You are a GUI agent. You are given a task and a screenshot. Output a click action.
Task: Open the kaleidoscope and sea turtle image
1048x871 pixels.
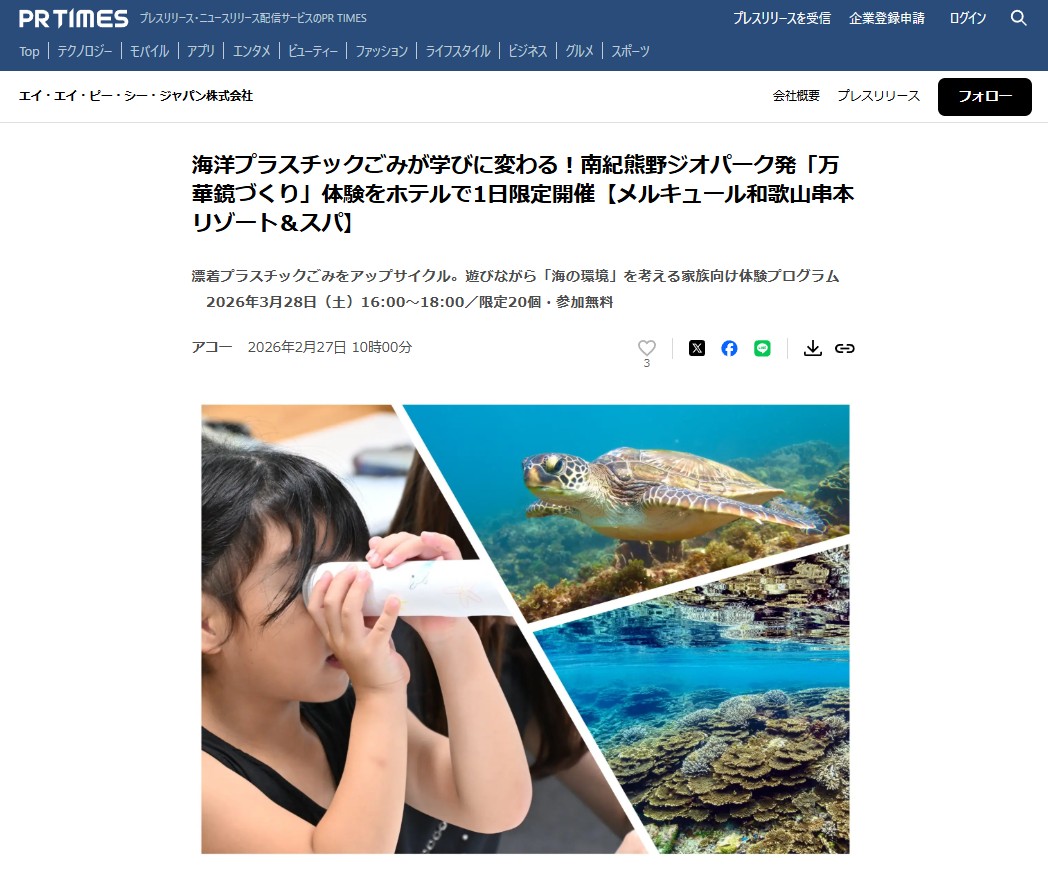click(x=525, y=629)
